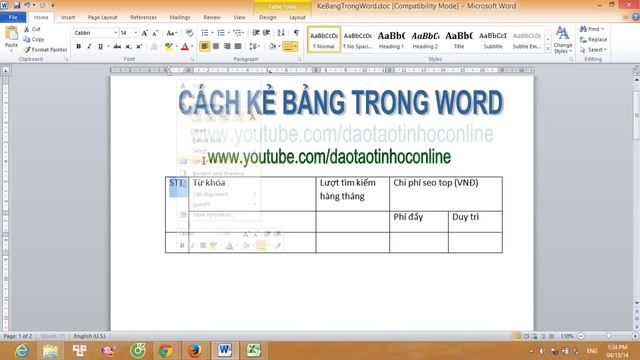Toggle underline formatting
640x360 pixels.
click(100, 47)
